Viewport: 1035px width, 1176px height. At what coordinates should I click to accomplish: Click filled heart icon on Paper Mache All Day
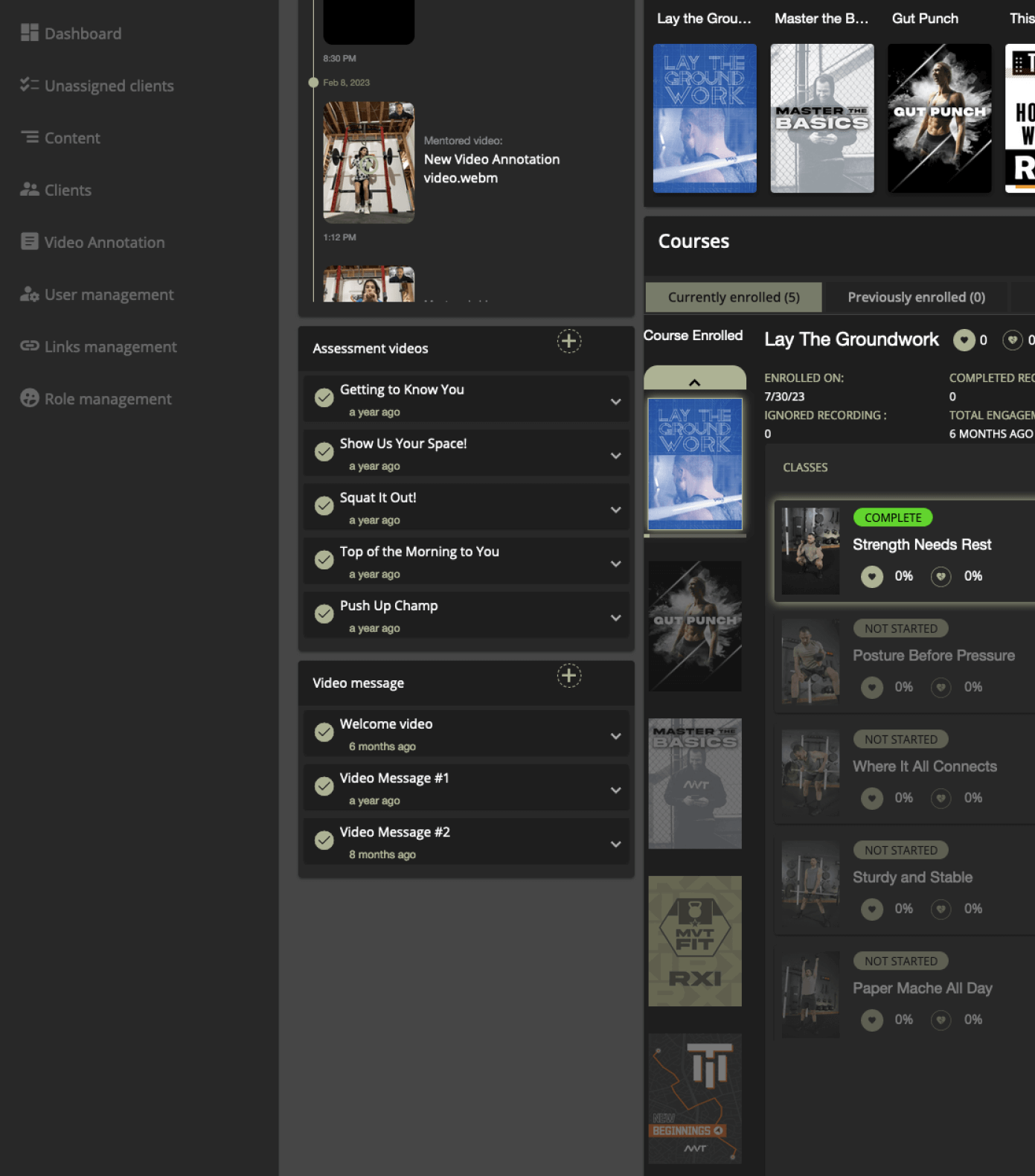point(872,1020)
